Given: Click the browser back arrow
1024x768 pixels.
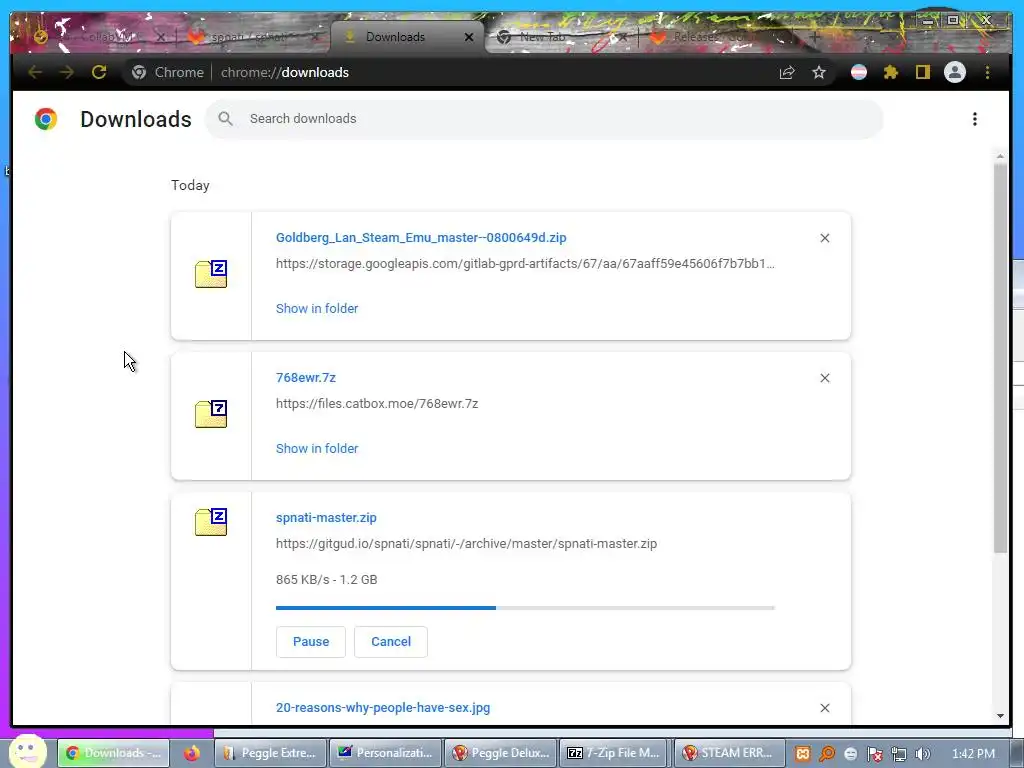Looking at the screenshot, I should (35, 72).
